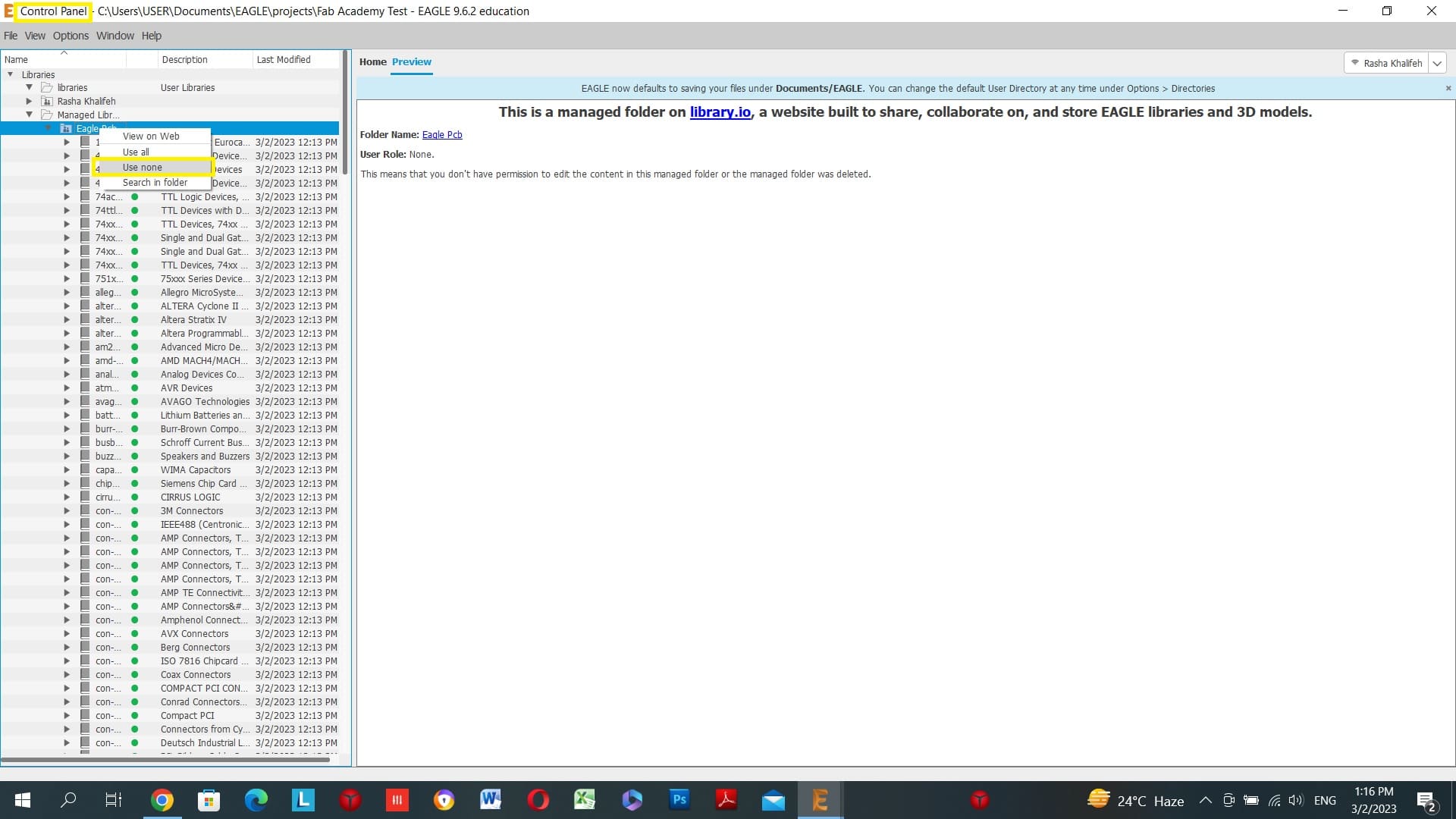
Task: Collapse the libraries user folder
Action: (29, 88)
